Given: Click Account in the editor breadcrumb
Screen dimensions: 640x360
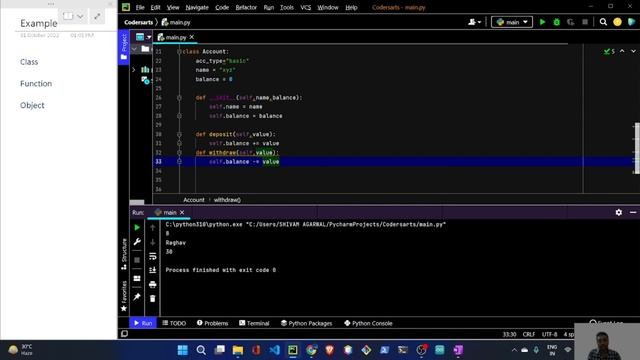Looking at the screenshot, I should click(x=193, y=200).
